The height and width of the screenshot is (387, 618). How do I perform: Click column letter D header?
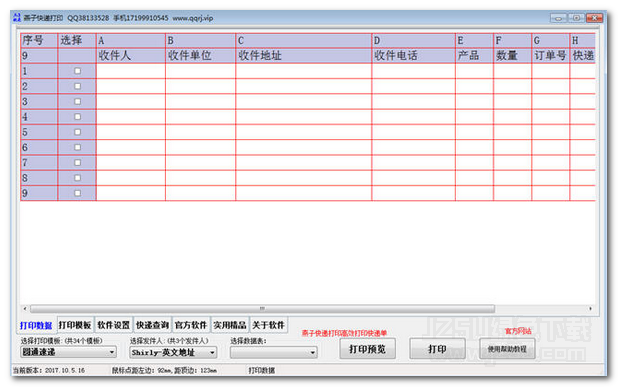pos(413,41)
